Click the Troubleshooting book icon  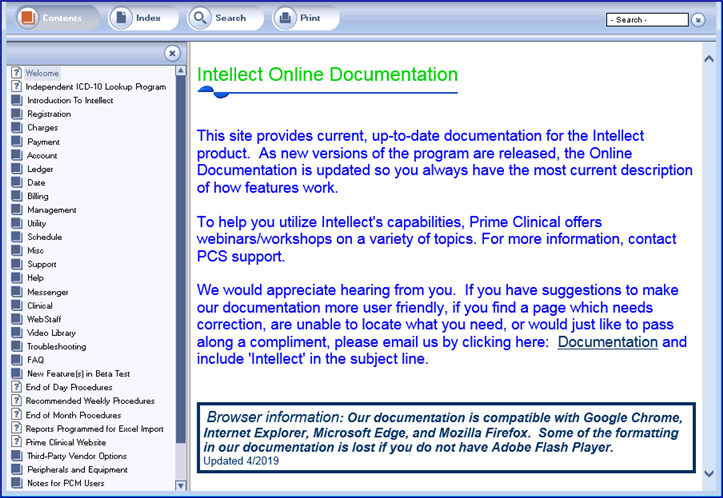(x=17, y=346)
